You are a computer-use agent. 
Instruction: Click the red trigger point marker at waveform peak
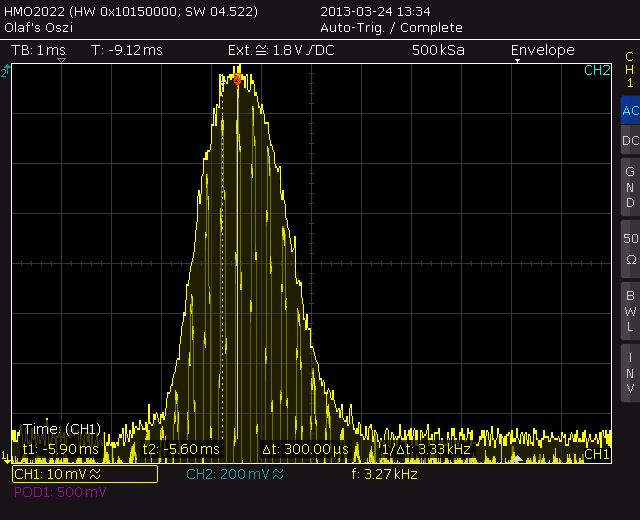(237, 80)
